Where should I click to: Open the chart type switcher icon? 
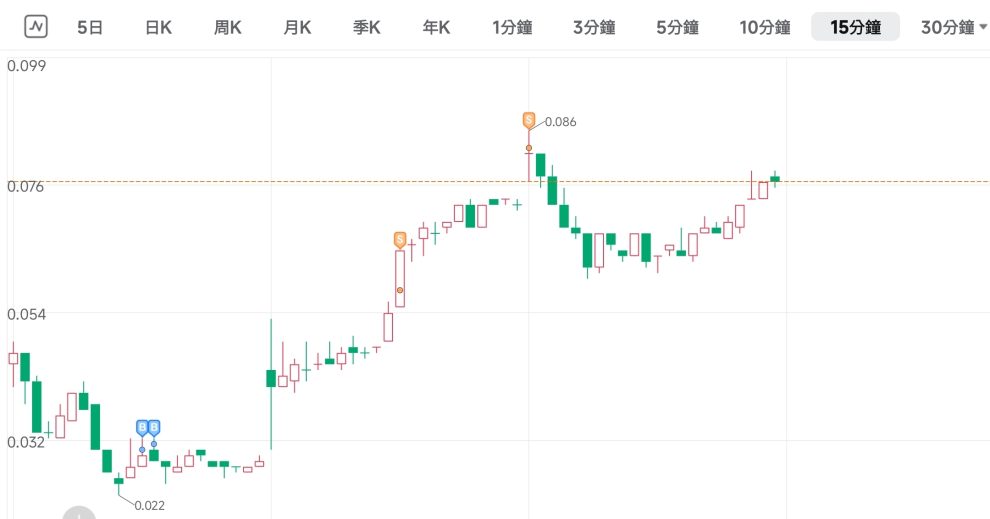[x=36, y=27]
